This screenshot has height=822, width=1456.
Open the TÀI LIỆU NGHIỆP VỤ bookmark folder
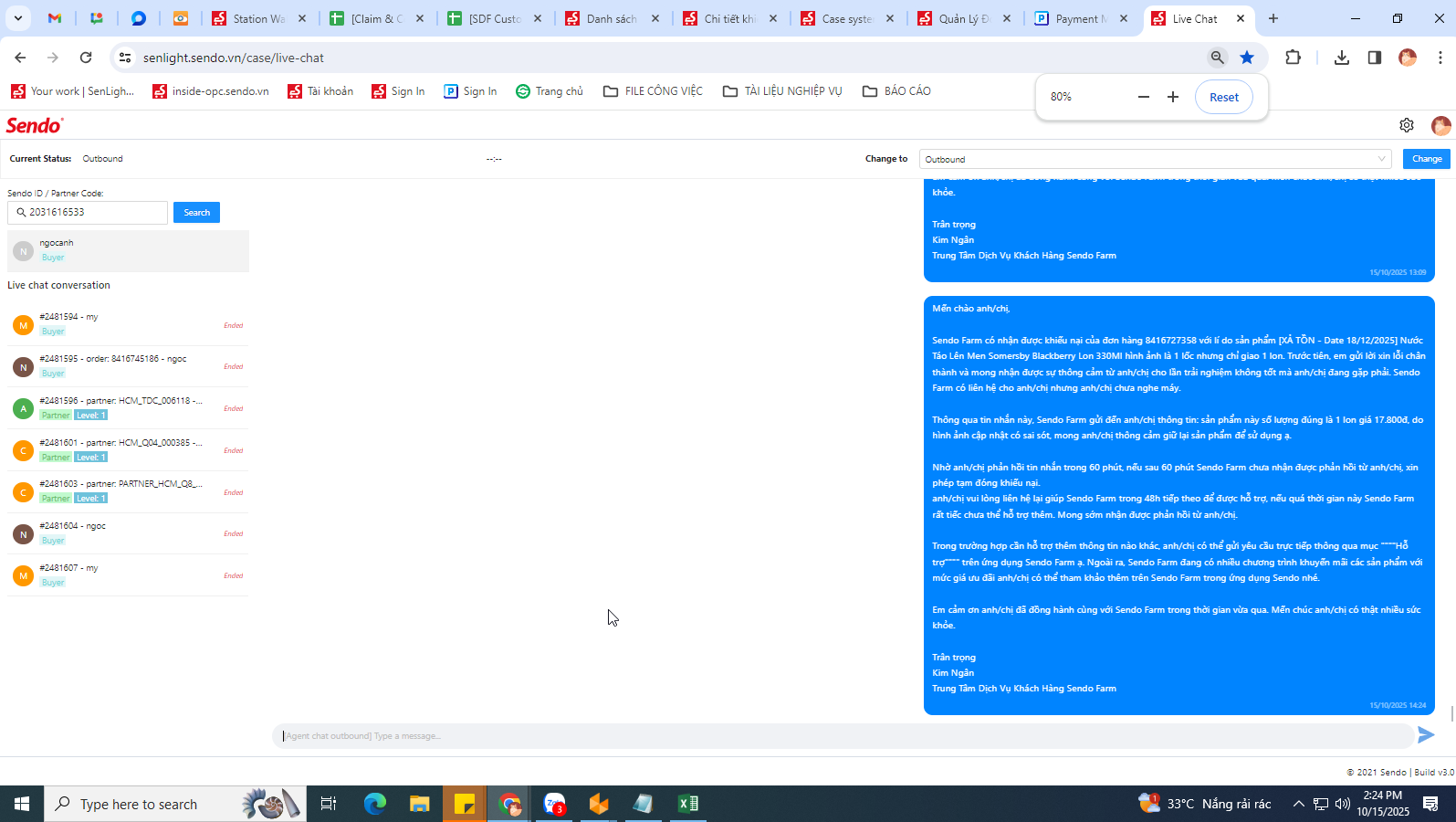click(782, 91)
